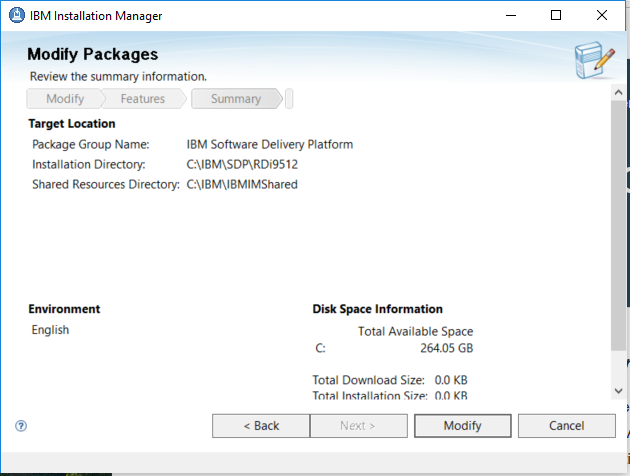Cancel the Modify Packages wizard
The width and height of the screenshot is (630, 476).
tap(567, 426)
